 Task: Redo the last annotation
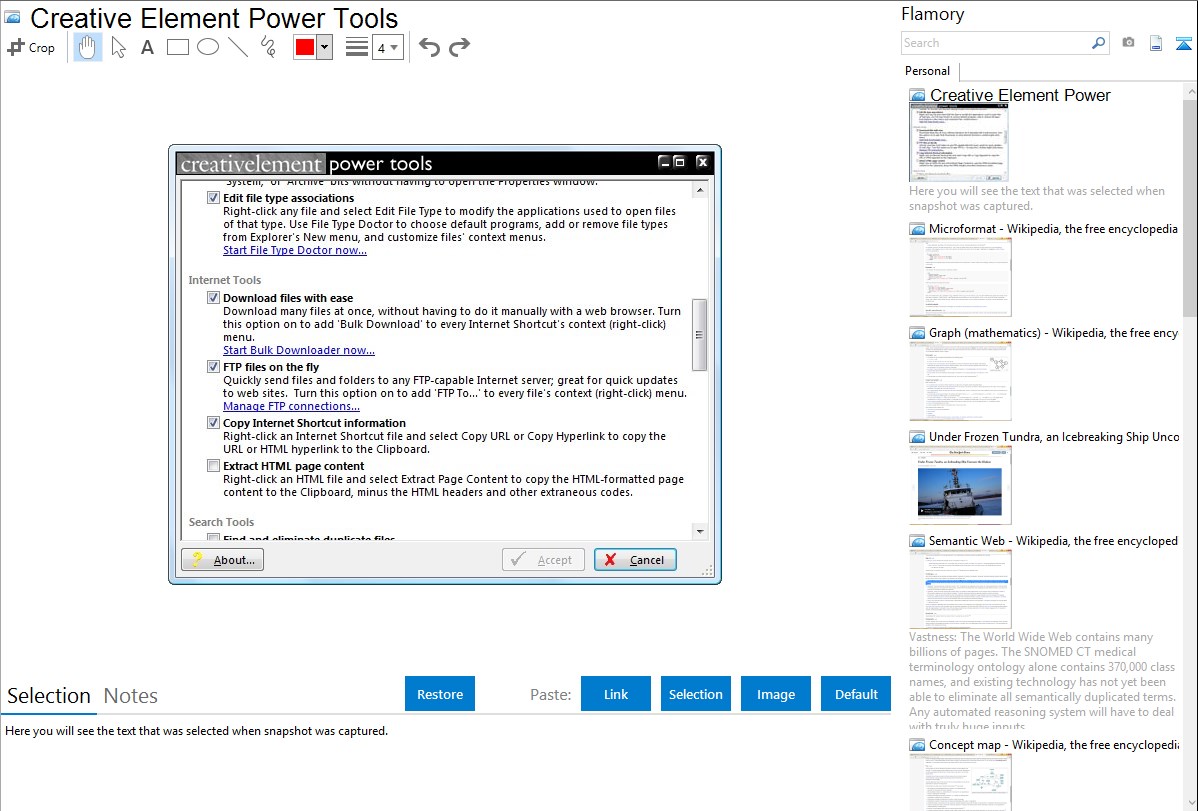pyautogui.click(x=459, y=47)
